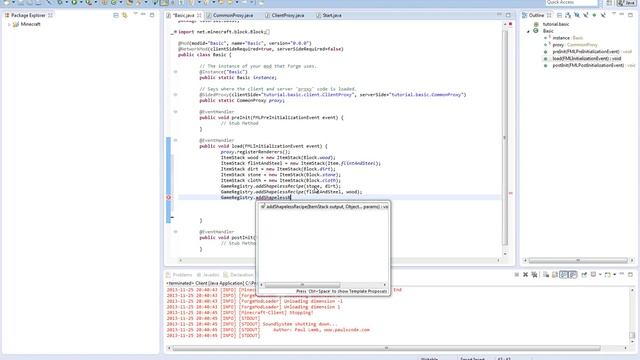640x360 pixels.
Task: Expand the folded import statements
Action: 175,32
